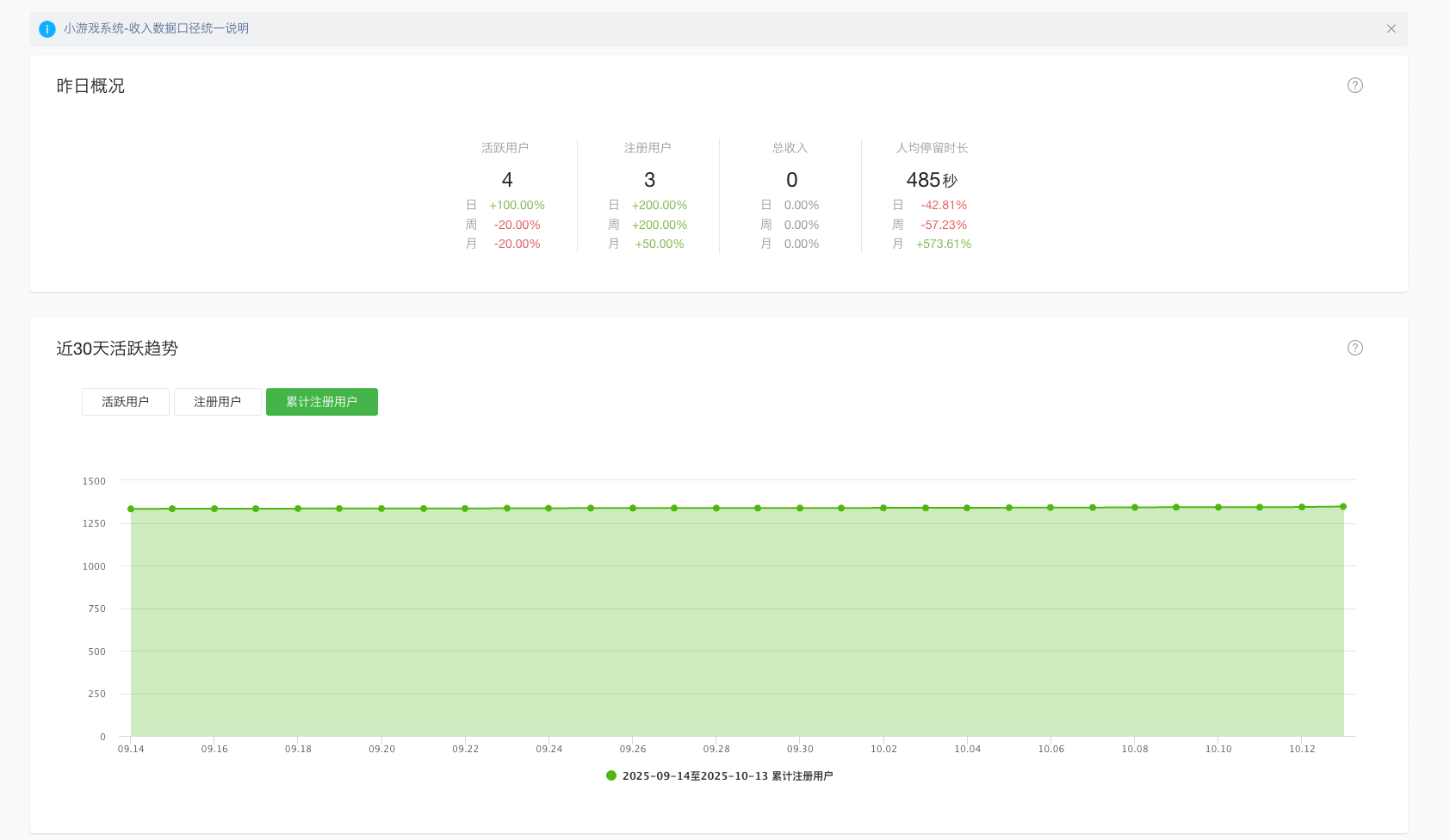This screenshot has width=1450, height=840.
Task: Click the 1250 label on the y-axis
Action: 94,523
